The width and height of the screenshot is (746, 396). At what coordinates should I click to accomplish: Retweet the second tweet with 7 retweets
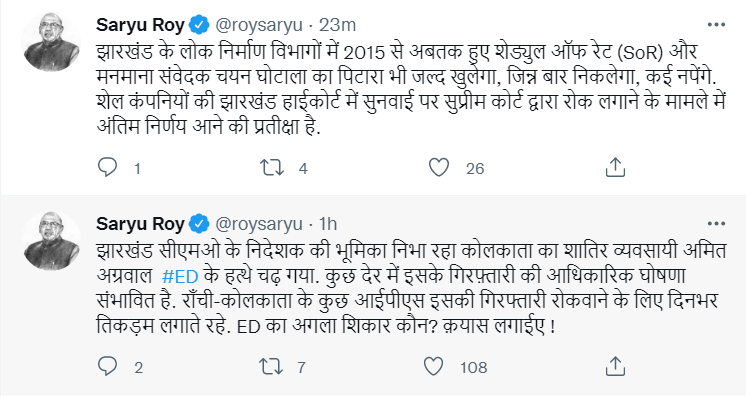tap(271, 366)
